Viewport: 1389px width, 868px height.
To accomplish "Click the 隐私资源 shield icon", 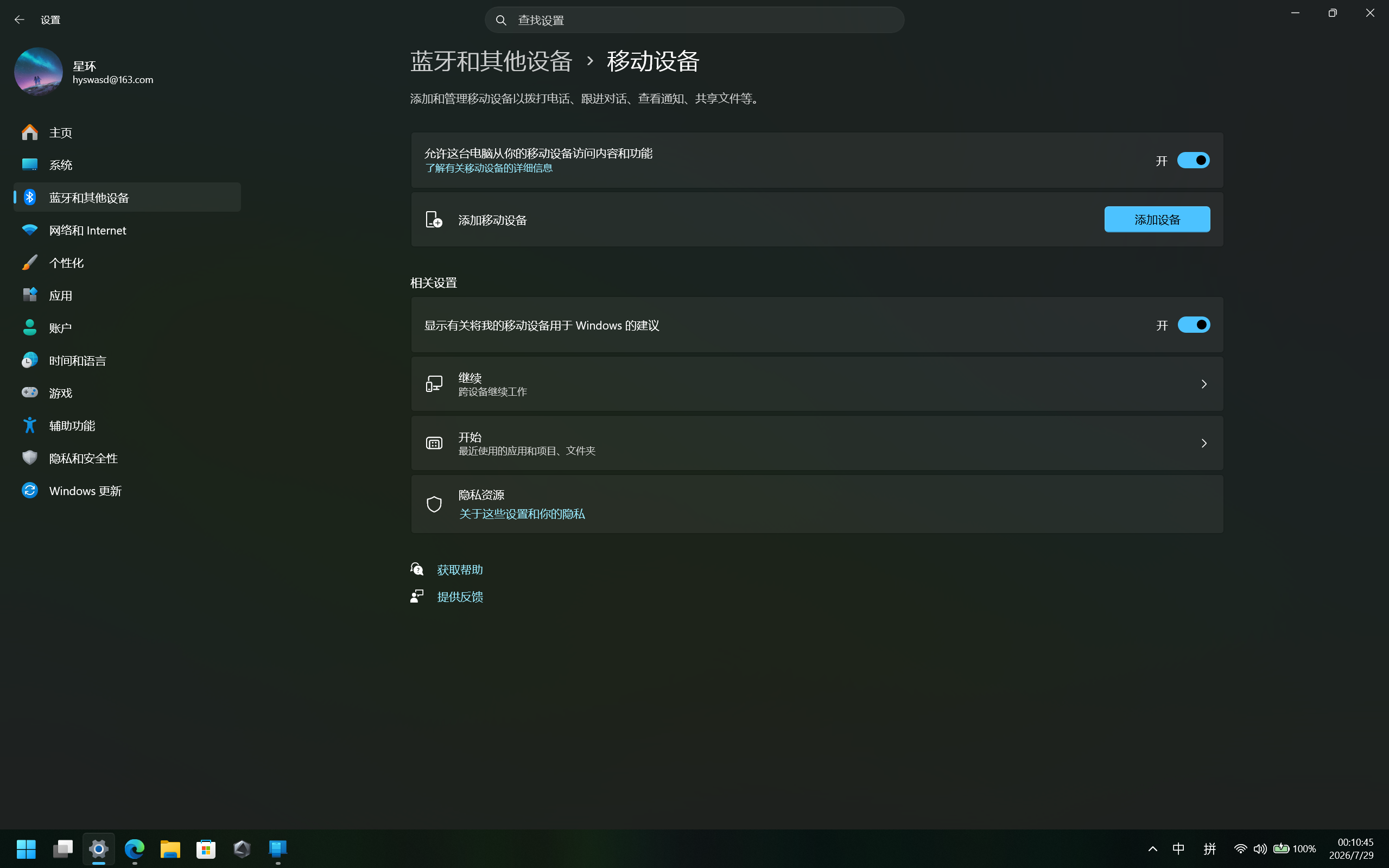I will 434,504.
